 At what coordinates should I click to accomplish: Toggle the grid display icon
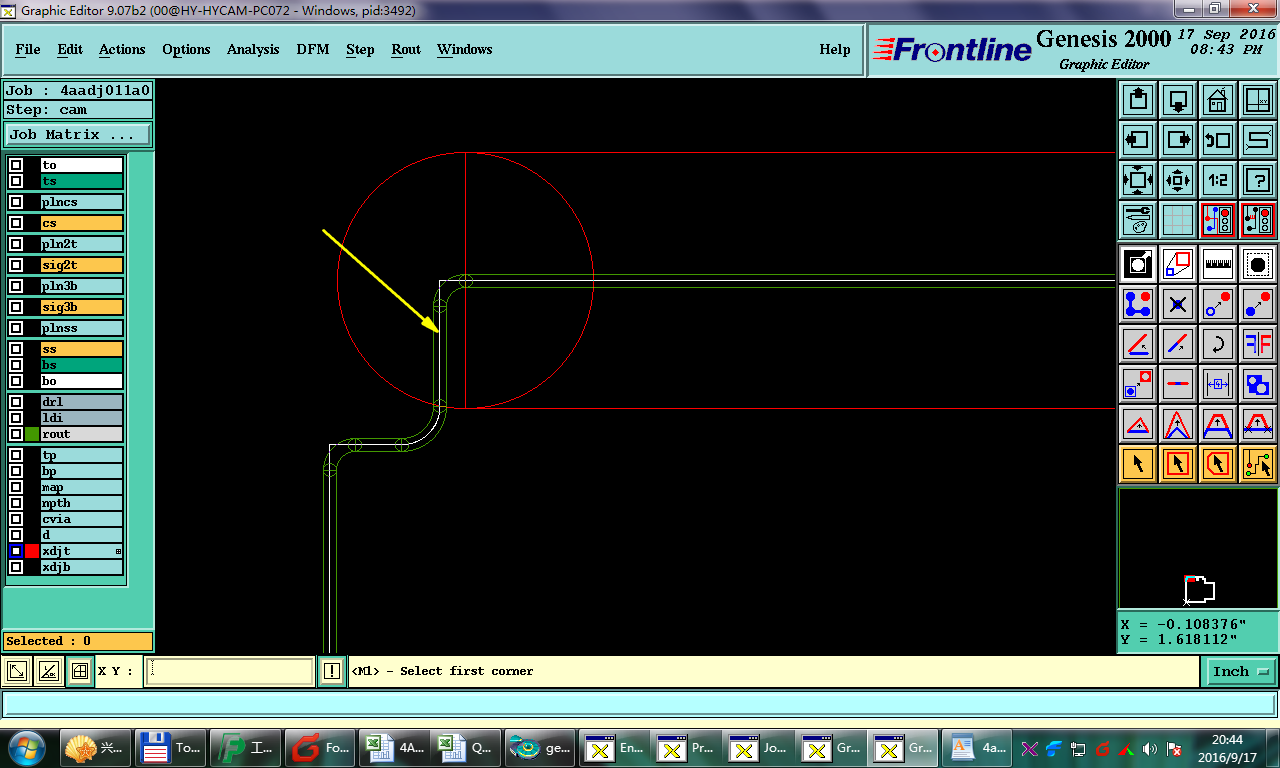coord(1178,219)
